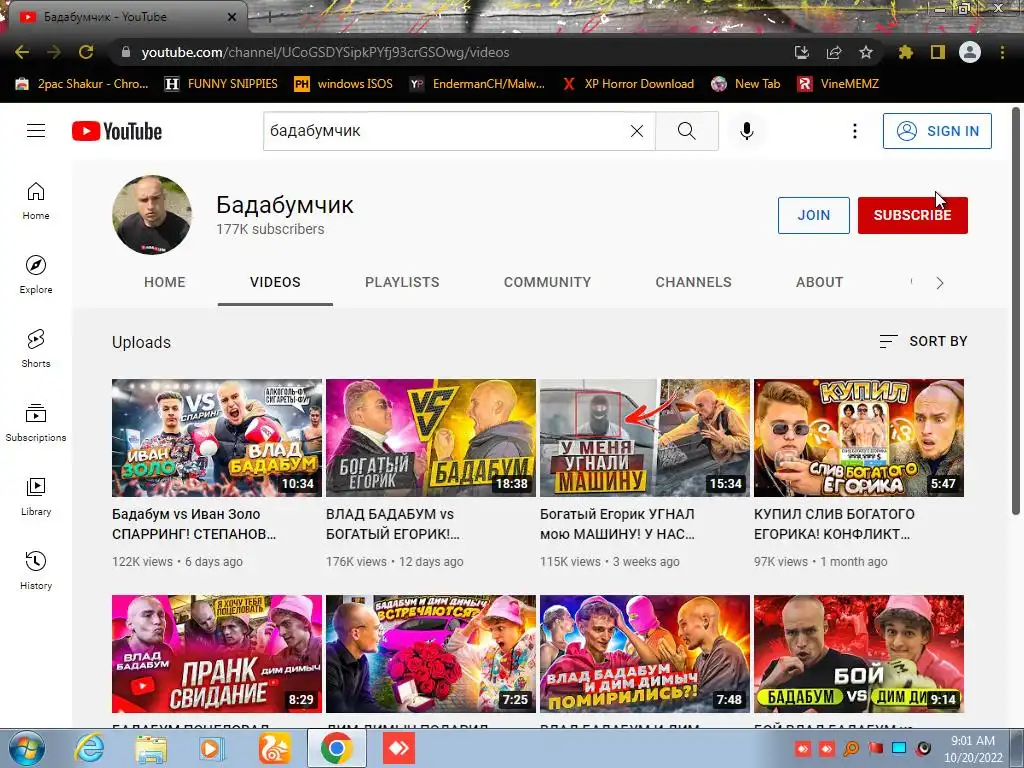Go to Home in the sidebar
Image resolution: width=1024 pixels, height=768 pixels.
(36, 200)
